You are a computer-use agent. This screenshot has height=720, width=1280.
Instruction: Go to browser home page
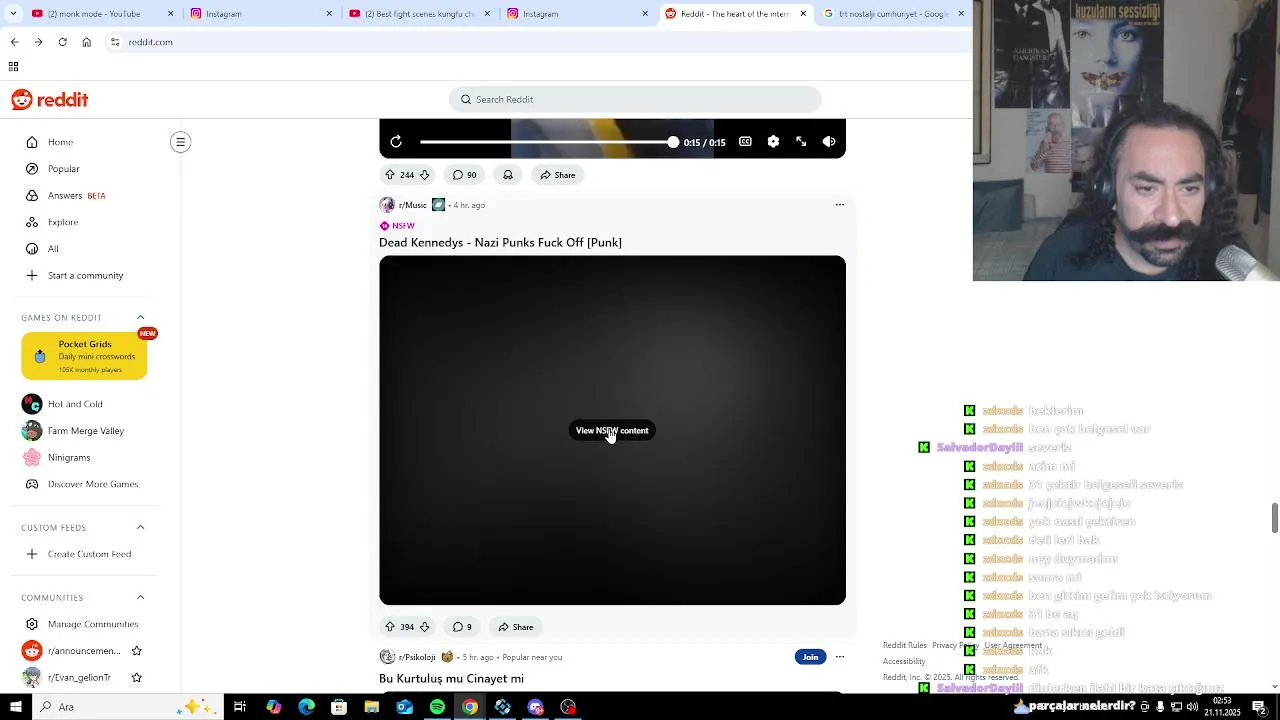coord(86,42)
